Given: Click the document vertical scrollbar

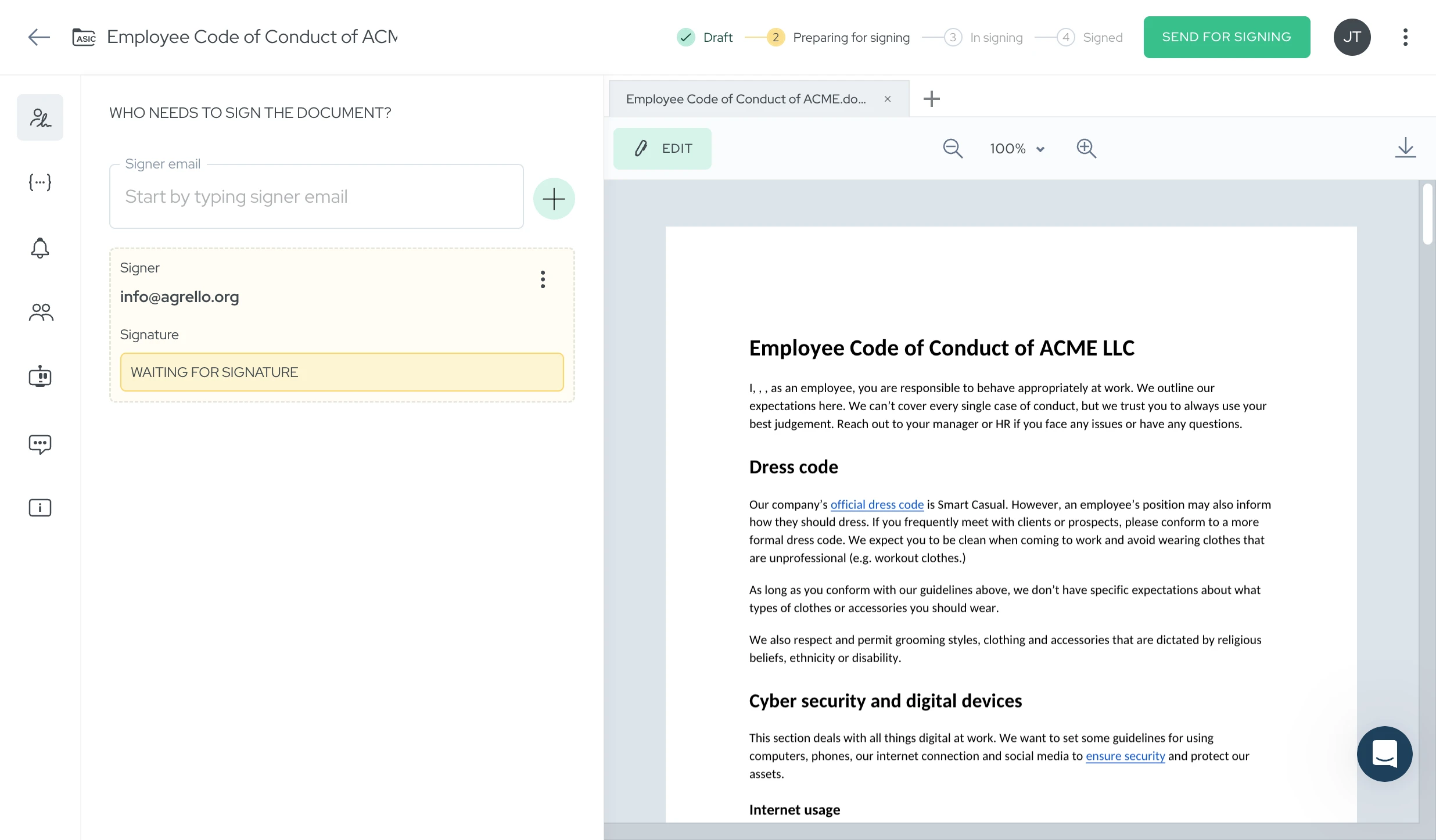Looking at the screenshot, I should 1427,214.
